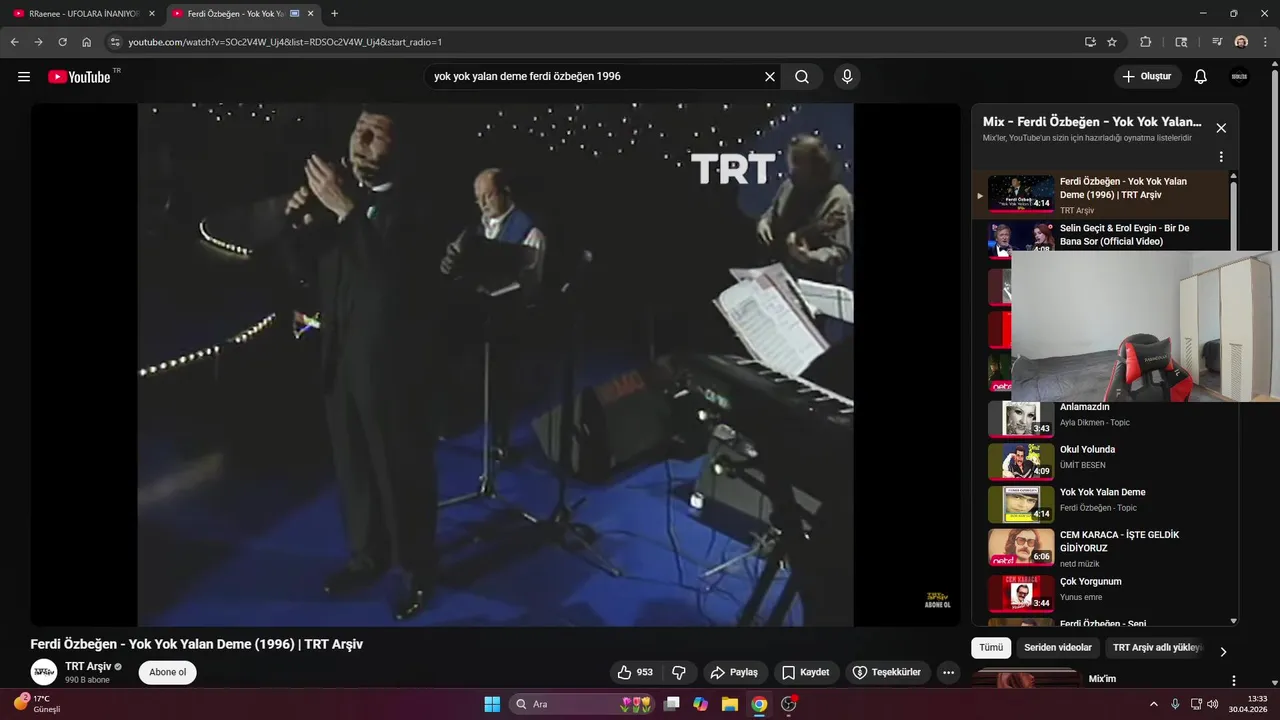This screenshot has height=720, width=1280.
Task: Clear the search box text
Action: point(770,77)
